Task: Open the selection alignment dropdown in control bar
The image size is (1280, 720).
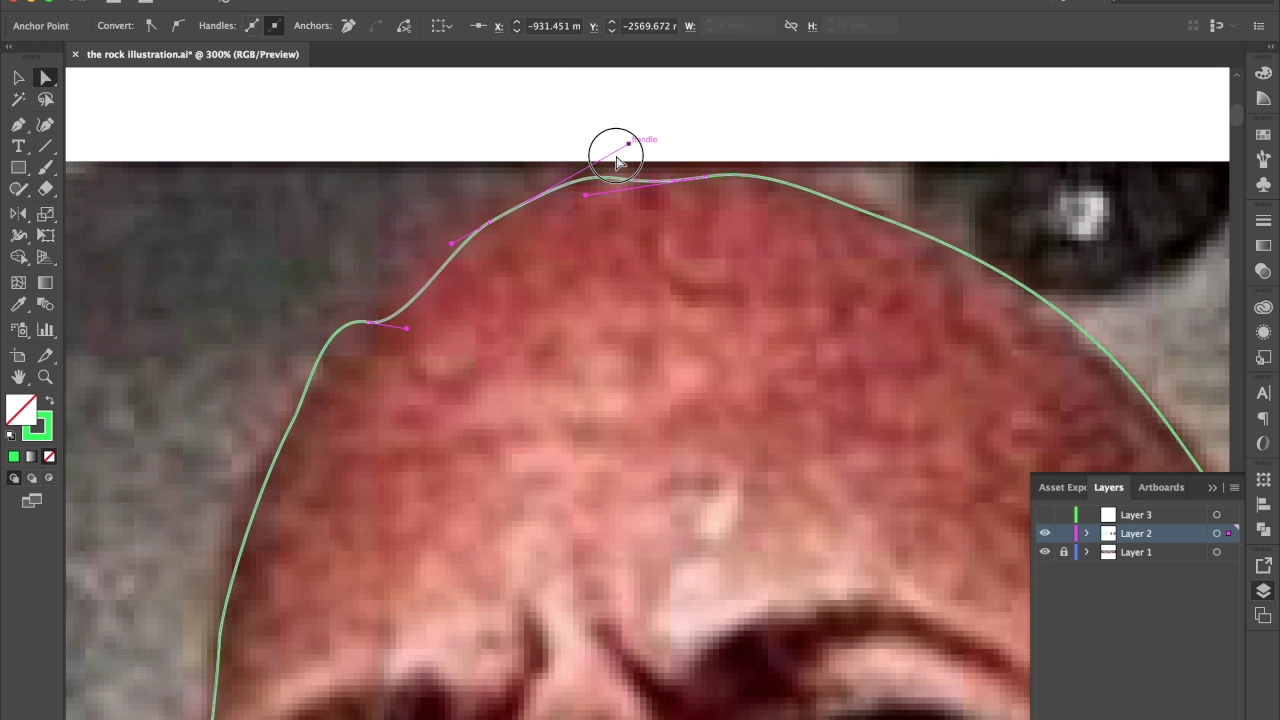Action: (x=441, y=26)
